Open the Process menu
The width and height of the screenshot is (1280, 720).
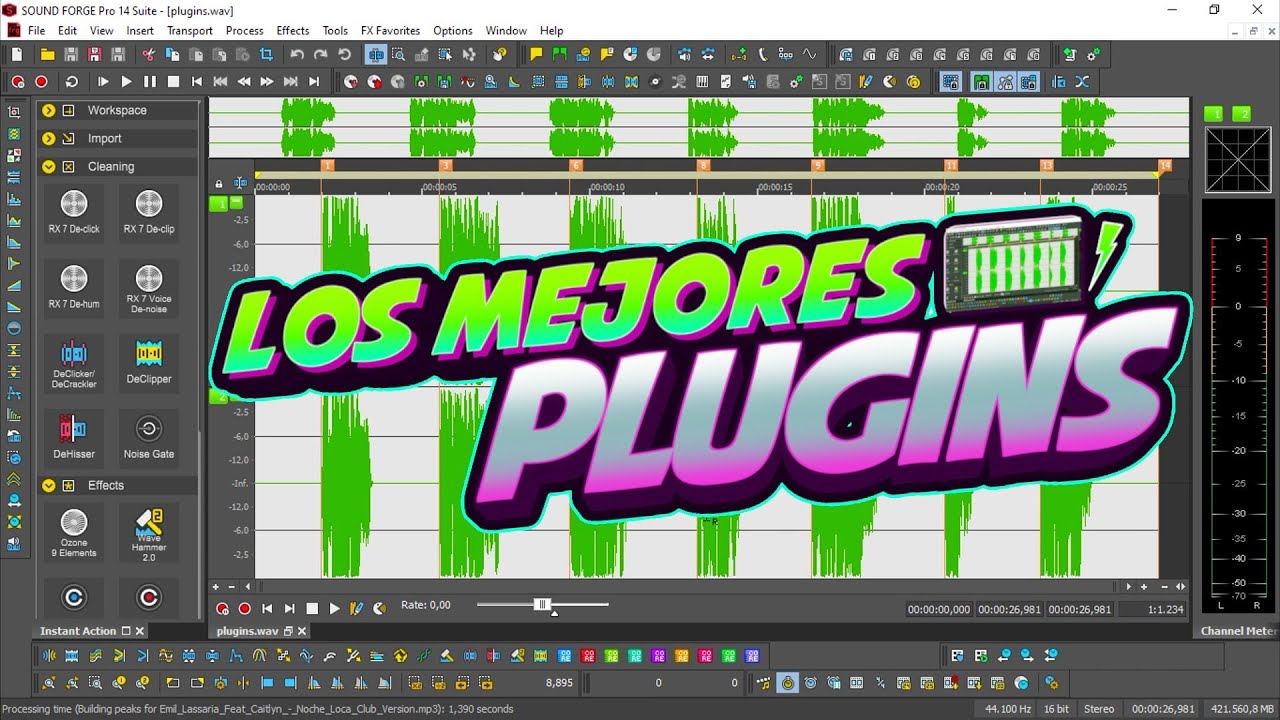[244, 30]
